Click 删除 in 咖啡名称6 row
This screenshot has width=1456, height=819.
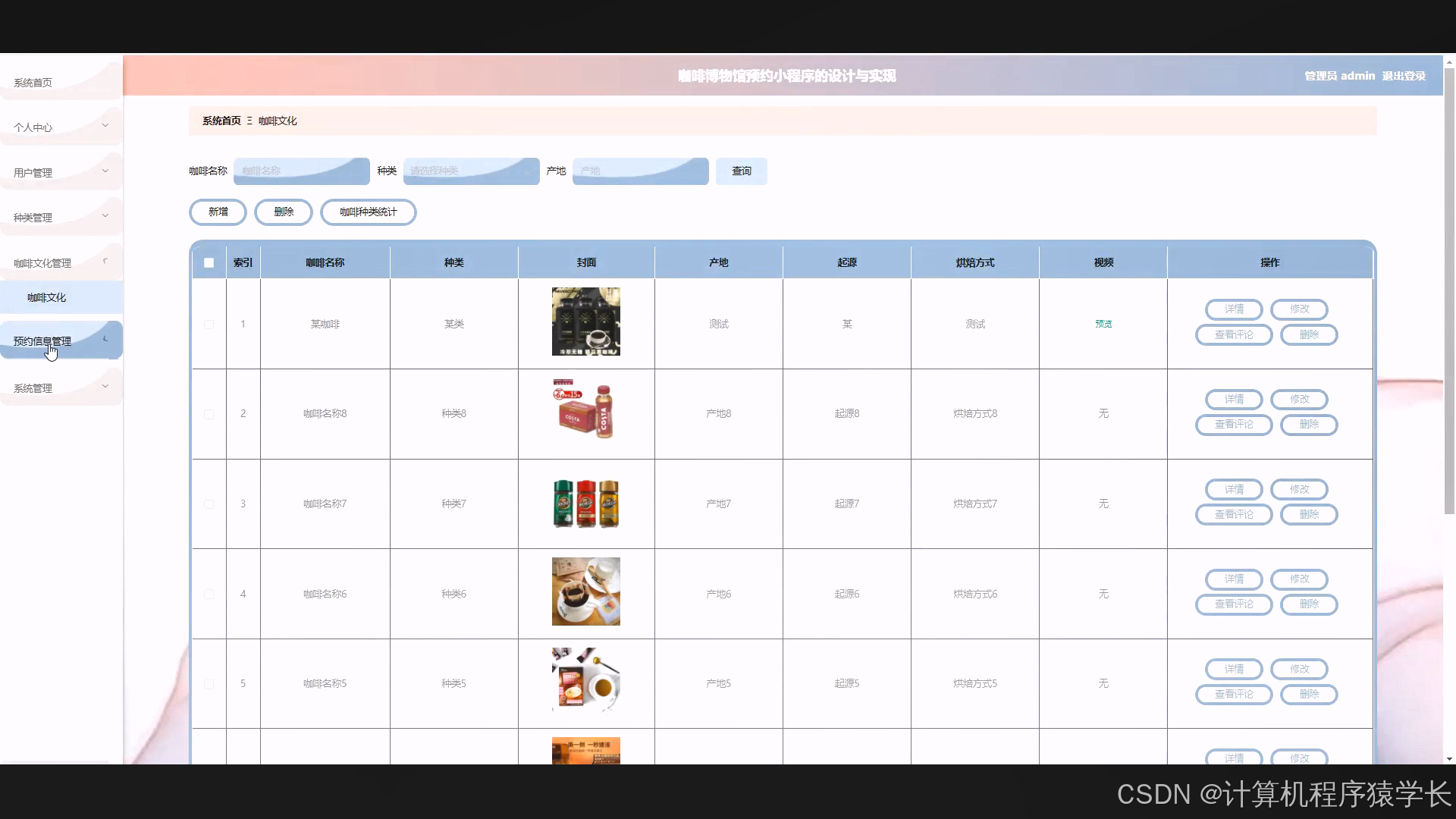tap(1309, 604)
